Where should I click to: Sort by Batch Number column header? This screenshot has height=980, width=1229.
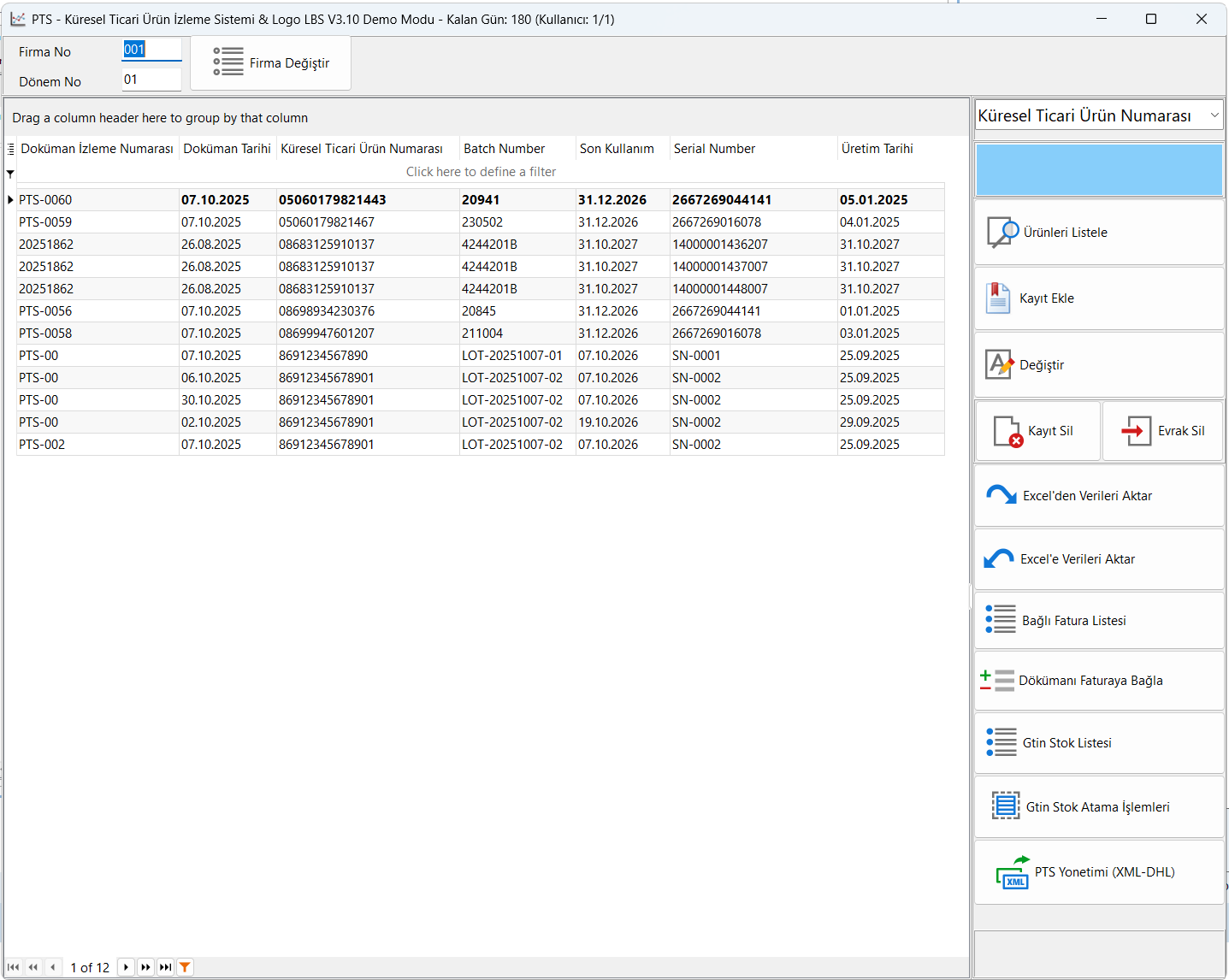[504, 149]
